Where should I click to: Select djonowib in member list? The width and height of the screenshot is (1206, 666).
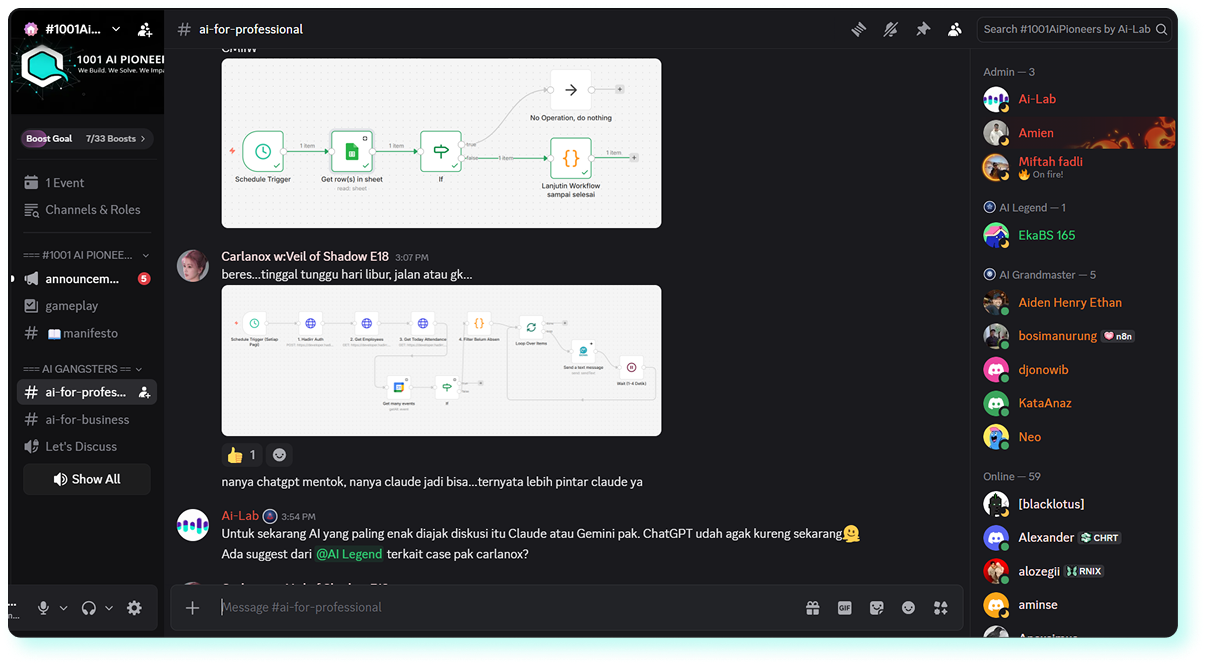(x=1074, y=370)
